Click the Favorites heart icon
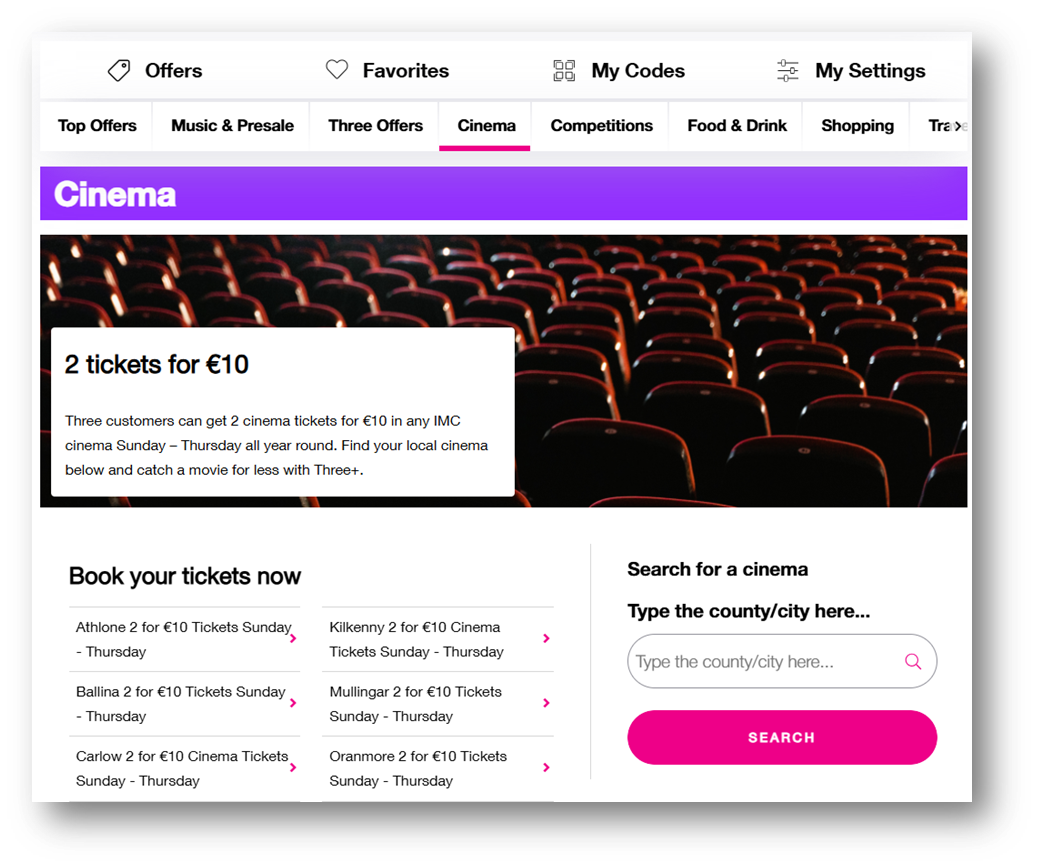The height and width of the screenshot is (867, 1037). 337,69
